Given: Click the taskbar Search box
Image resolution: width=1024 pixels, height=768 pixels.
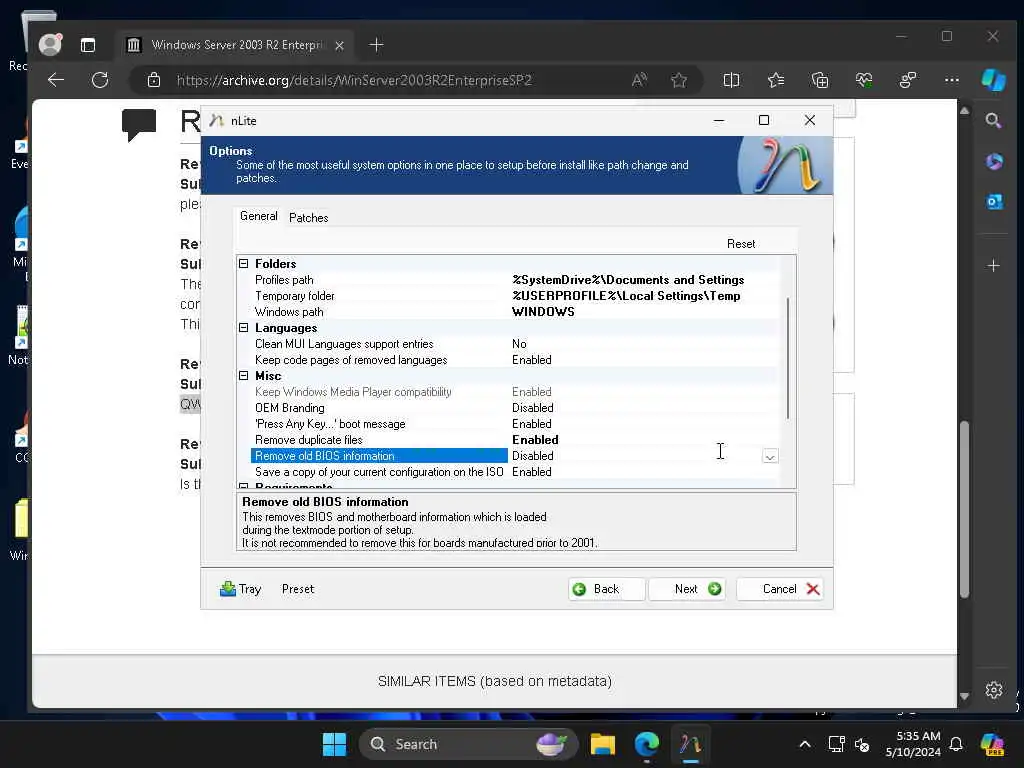Looking at the screenshot, I should pos(468,744).
